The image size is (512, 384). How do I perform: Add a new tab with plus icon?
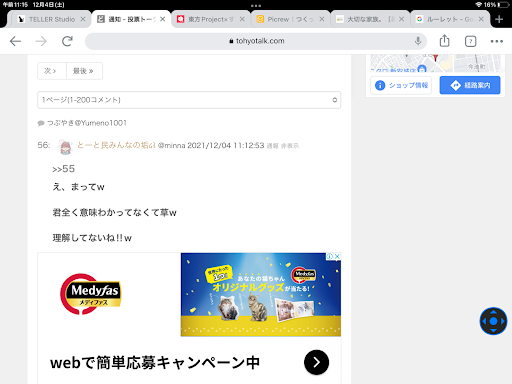click(x=499, y=19)
